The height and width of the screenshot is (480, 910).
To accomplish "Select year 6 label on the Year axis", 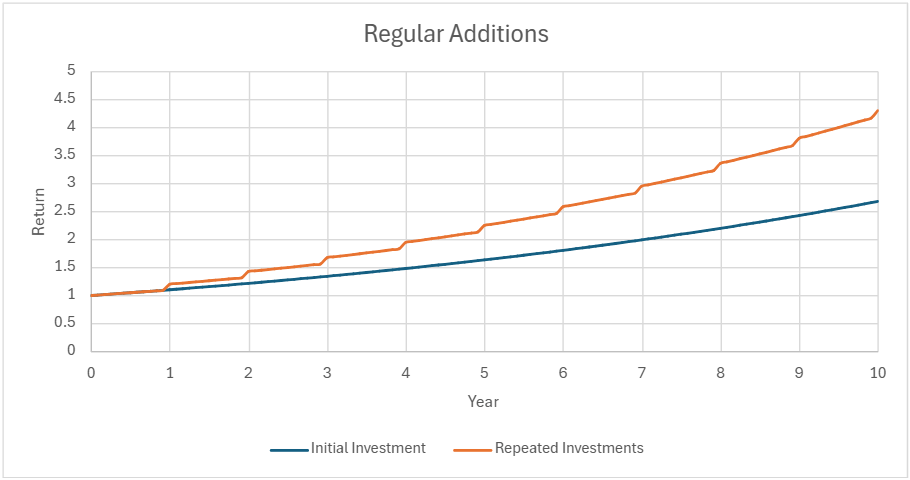I will click(563, 374).
